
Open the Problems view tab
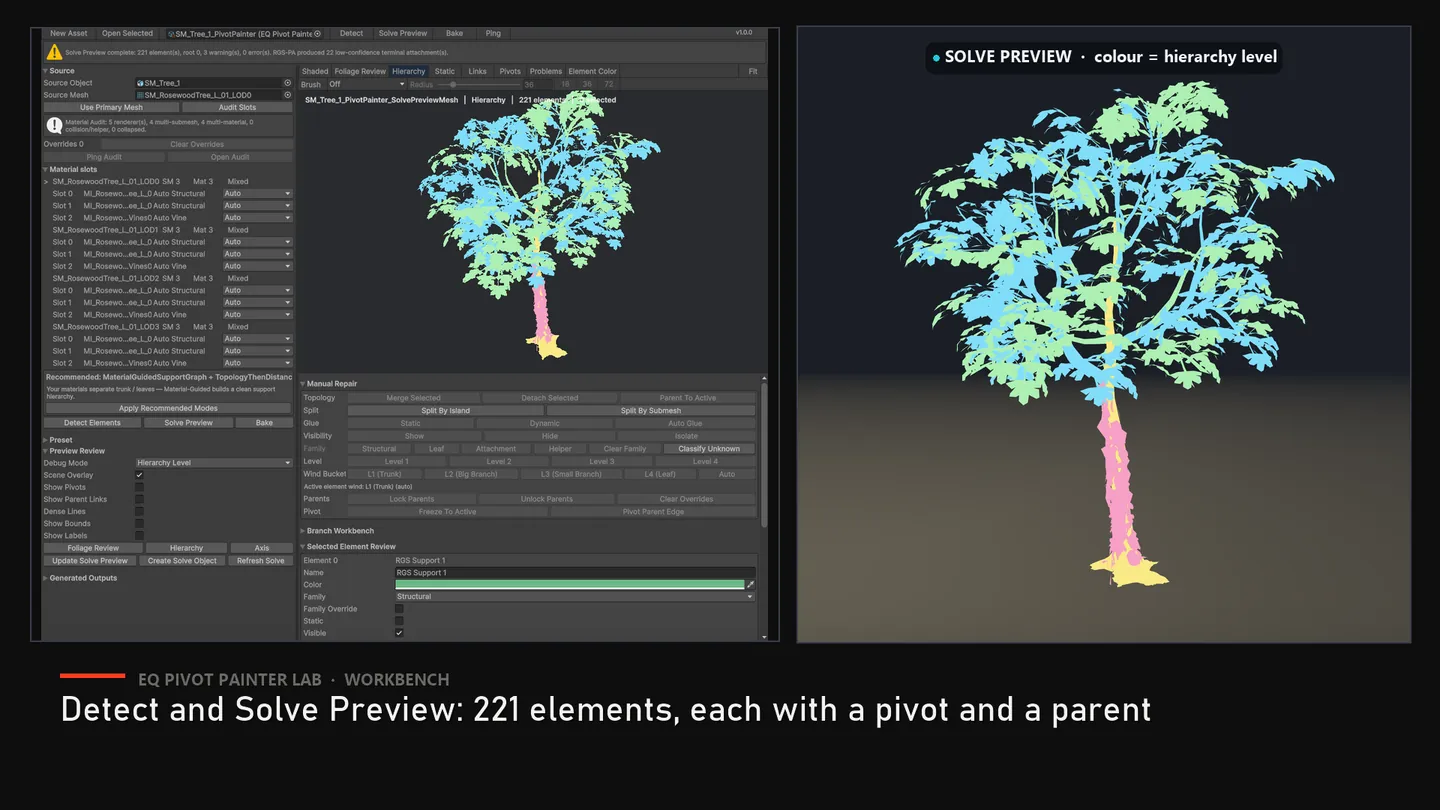point(546,71)
